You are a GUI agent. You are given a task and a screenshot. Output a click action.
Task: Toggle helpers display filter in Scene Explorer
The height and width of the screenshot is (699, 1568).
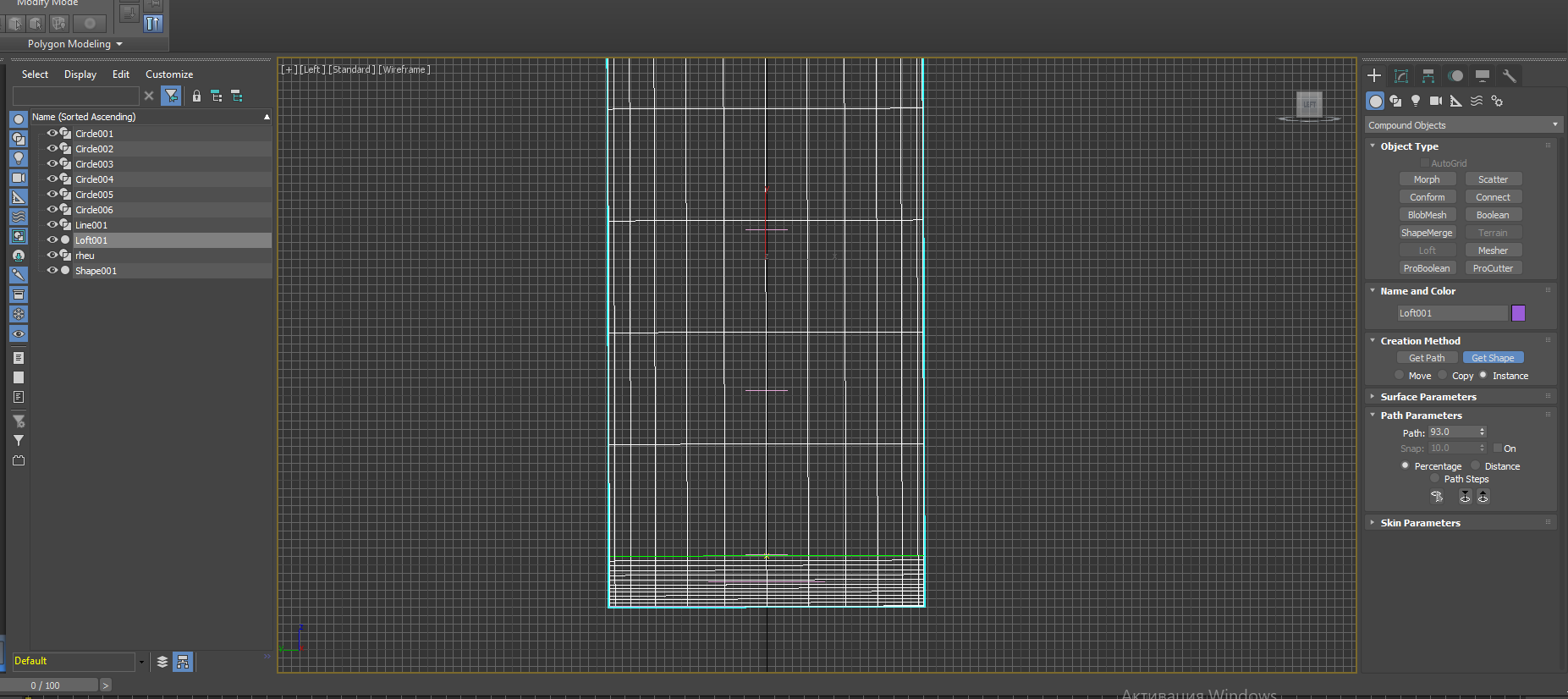click(19, 197)
